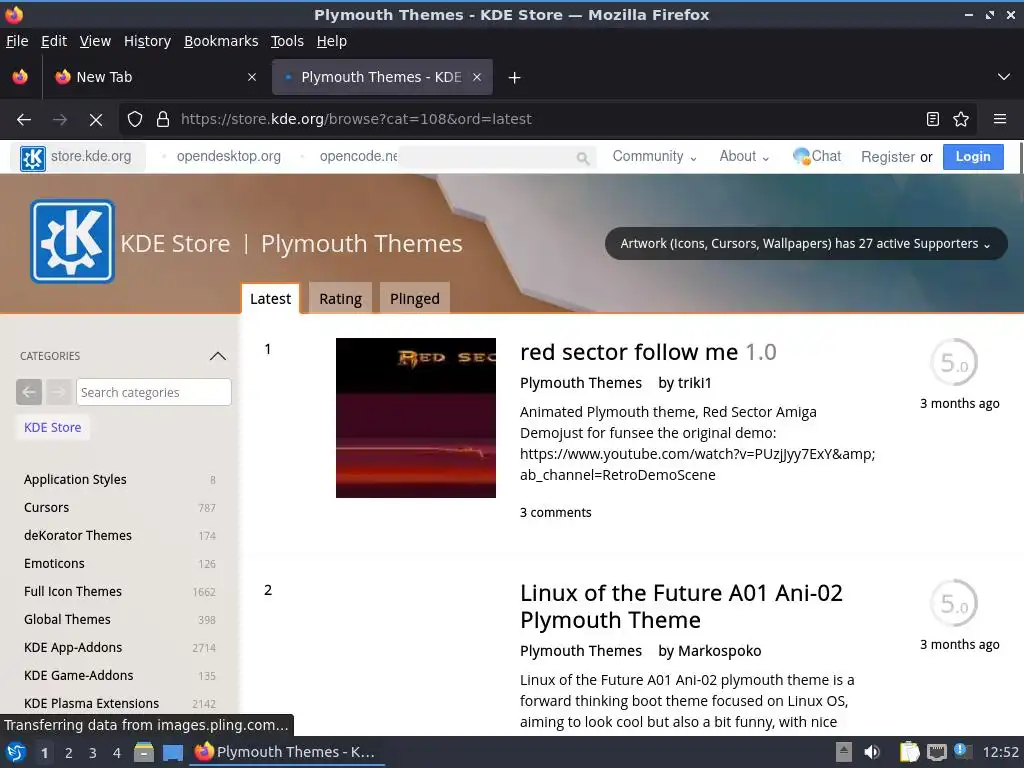Click the store.kde.org KDE logo icon
The width and height of the screenshot is (1024, 768).
[x=33, y=157]
